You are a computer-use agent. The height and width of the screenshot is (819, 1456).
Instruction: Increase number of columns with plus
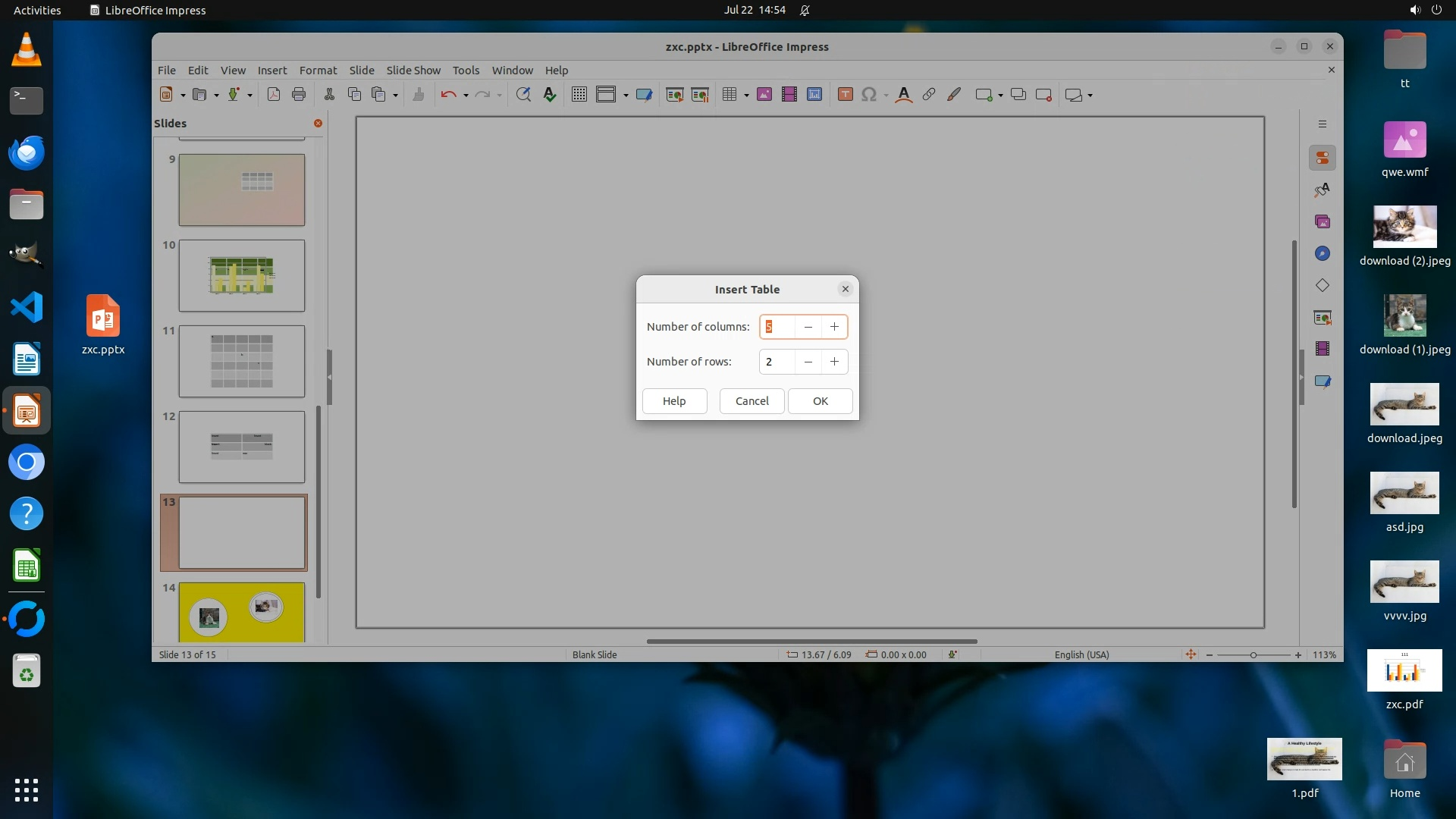[834, 327]
